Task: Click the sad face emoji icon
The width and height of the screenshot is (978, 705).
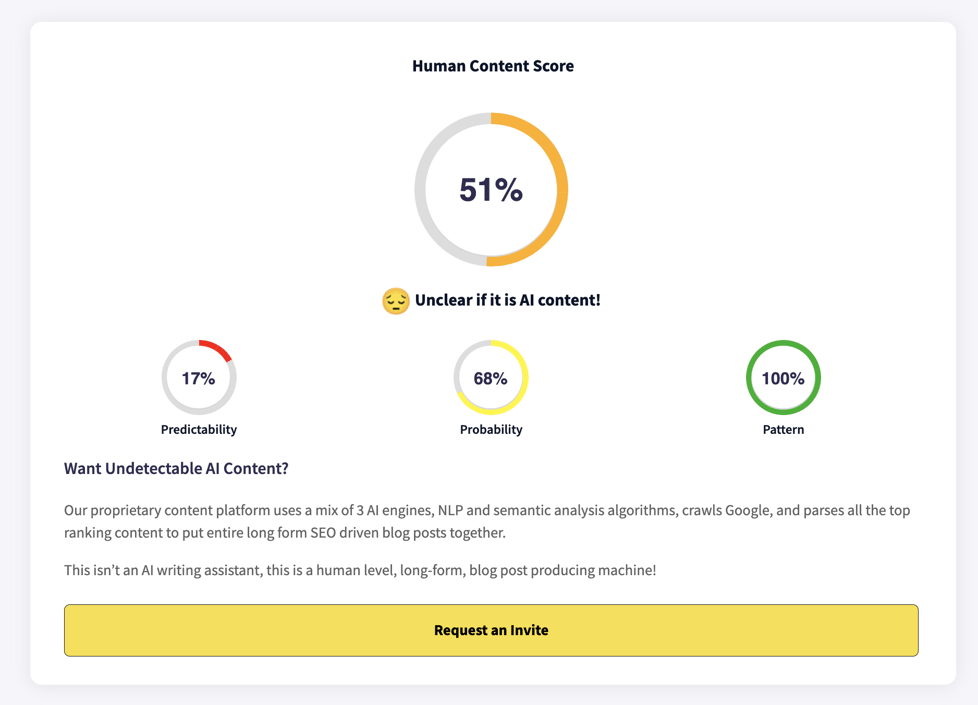Action: (396, 301)
